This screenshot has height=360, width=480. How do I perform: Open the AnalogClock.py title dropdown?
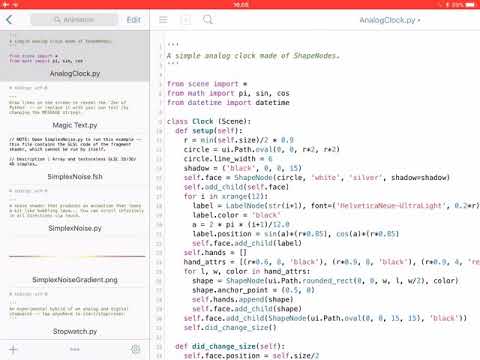coord(390,20)
